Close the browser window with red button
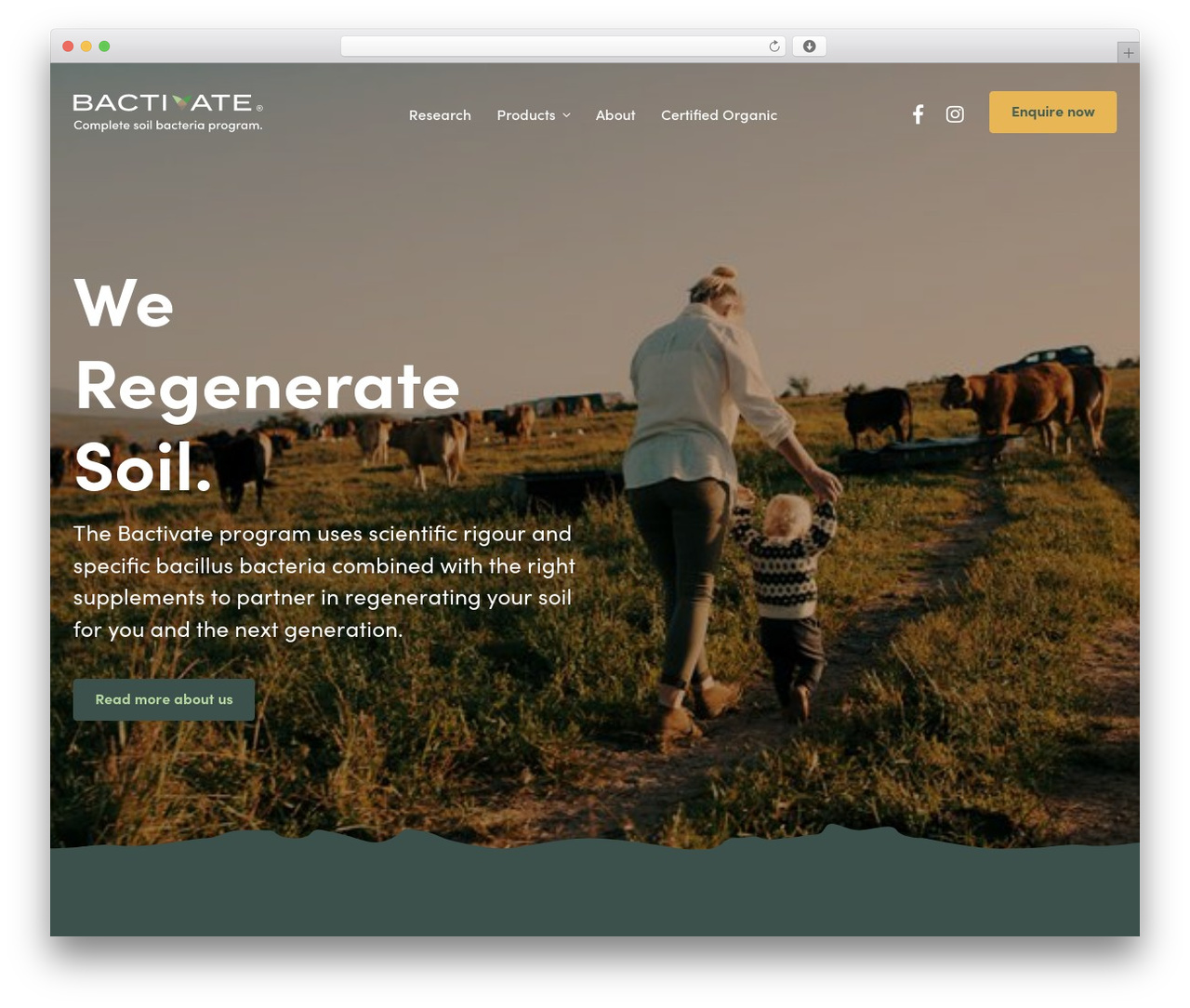The height and width of the screenshot is (1008, 1190). [x=68, y=46]
